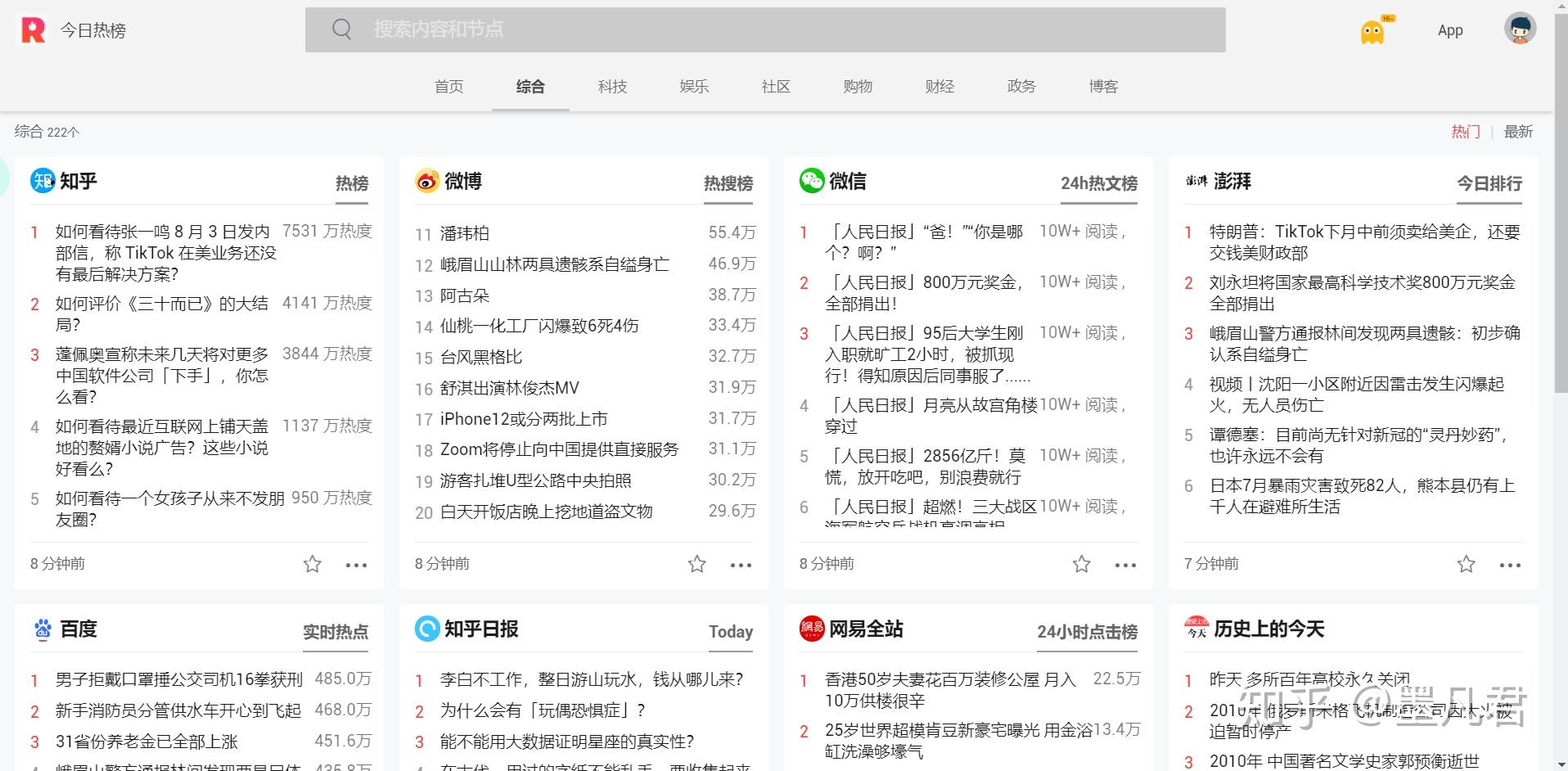Favorite the 微信 card with star

coord(1082,564)
